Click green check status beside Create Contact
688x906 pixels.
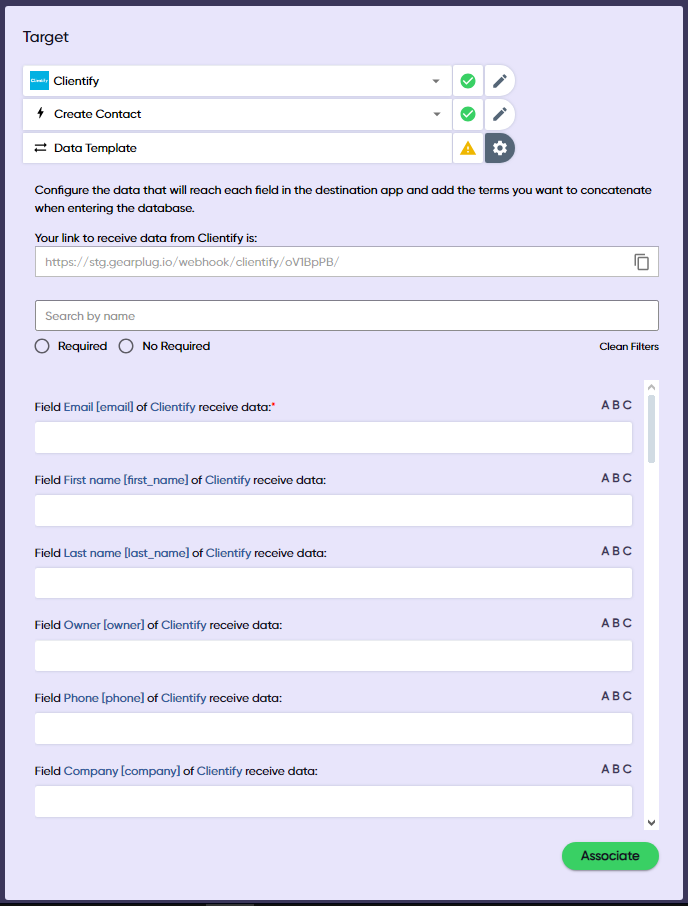467,114
